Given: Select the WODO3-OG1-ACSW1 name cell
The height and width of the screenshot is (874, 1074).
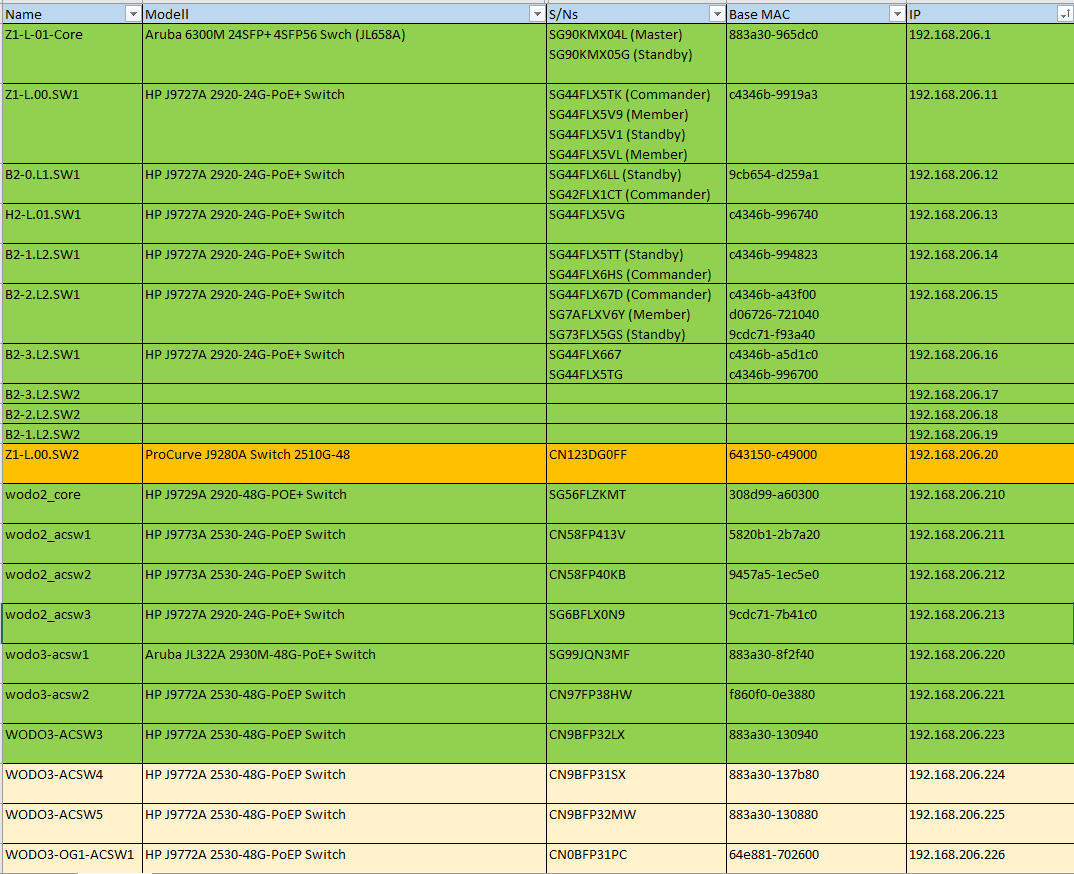Looking at the screenshot, I should tap(72, 858).
